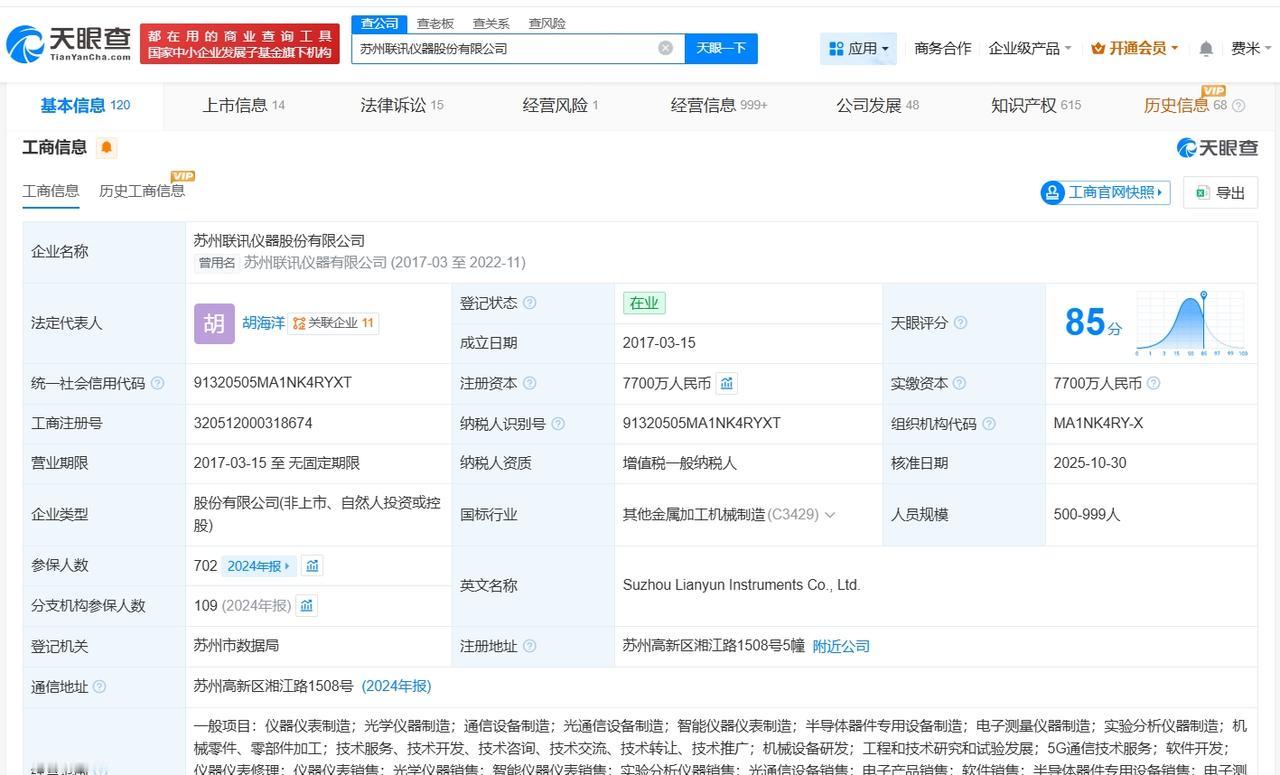Click the chart icon beside 注册资本 amount

coord(726,383)
